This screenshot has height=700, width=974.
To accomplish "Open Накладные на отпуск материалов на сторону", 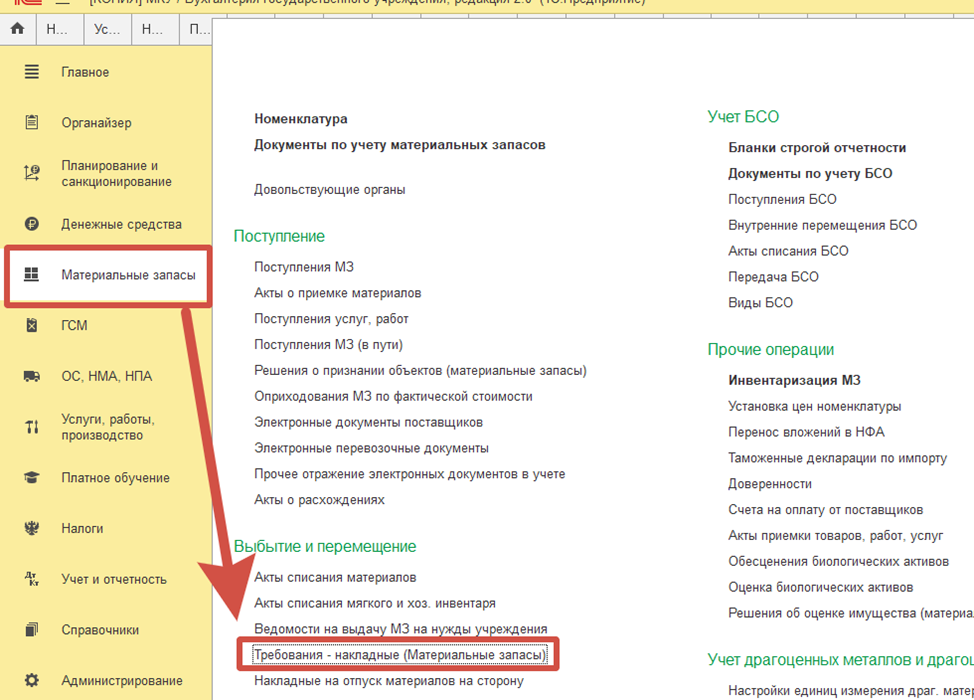I will (x=389, y=681).
